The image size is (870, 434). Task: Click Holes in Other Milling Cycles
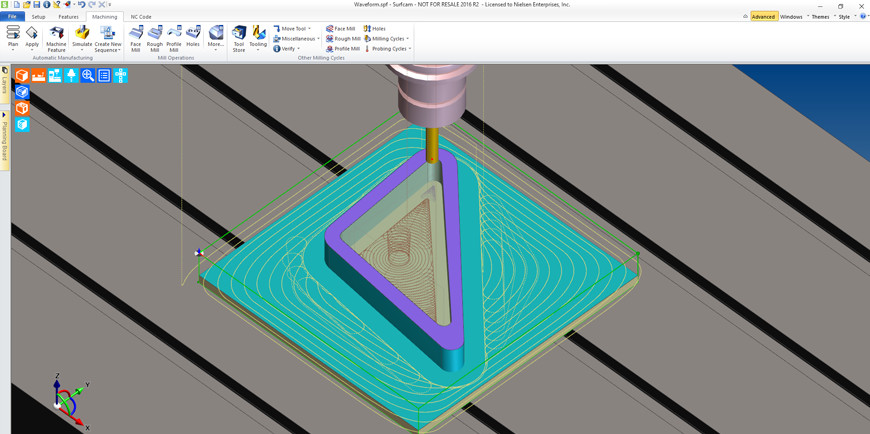click(x=375, y=28)
